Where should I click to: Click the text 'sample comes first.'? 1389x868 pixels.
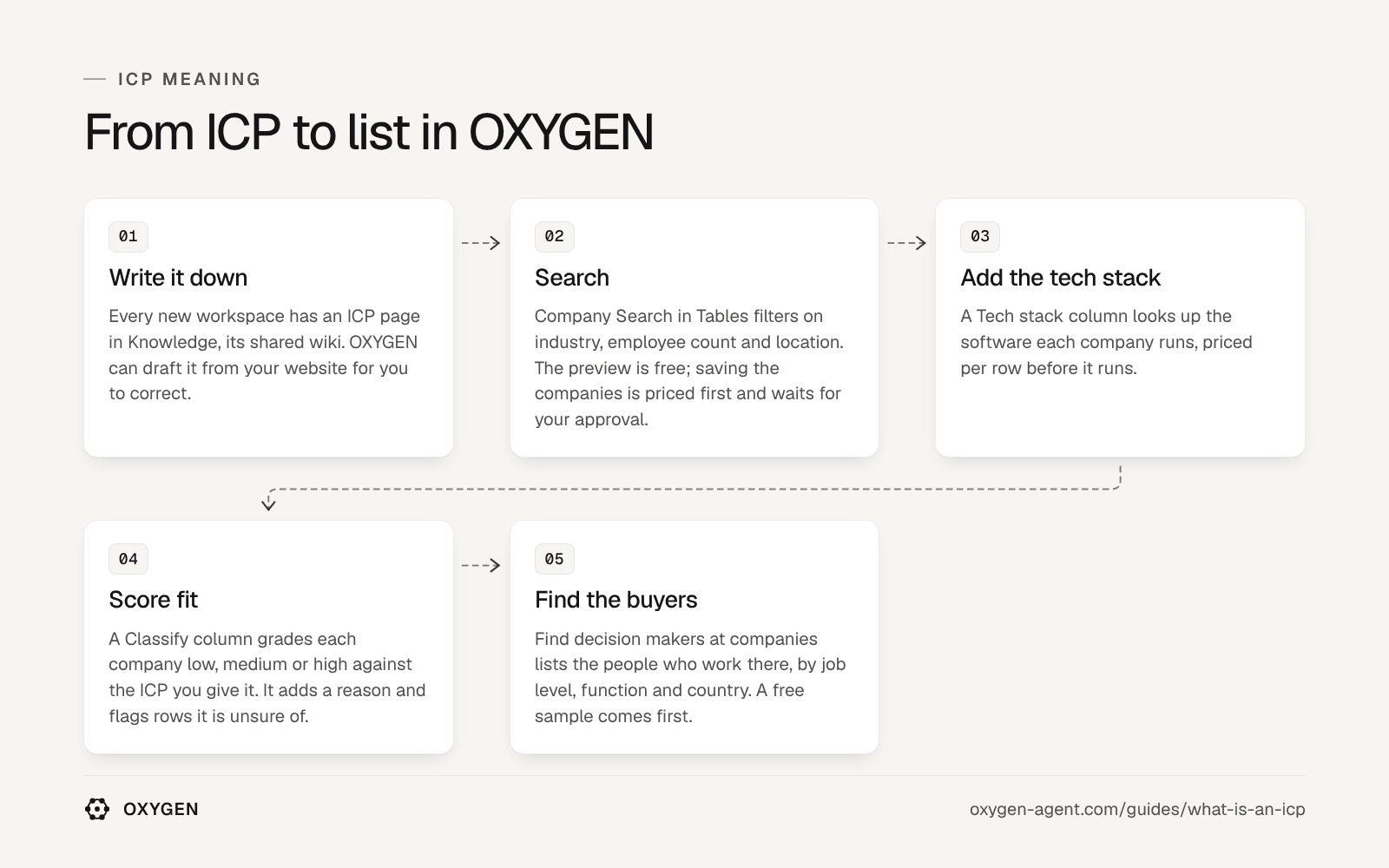pyautogui.click(x=614, y=716)
